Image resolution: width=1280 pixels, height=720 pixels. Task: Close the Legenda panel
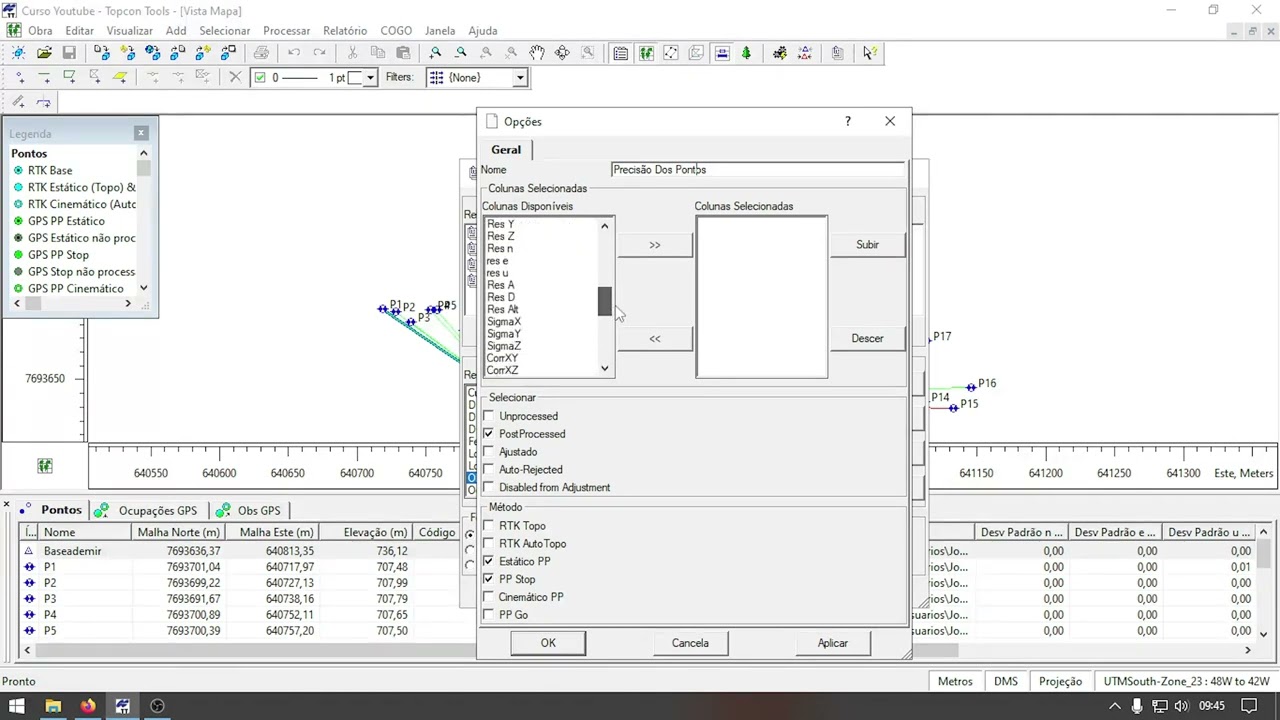coord(141,132)
